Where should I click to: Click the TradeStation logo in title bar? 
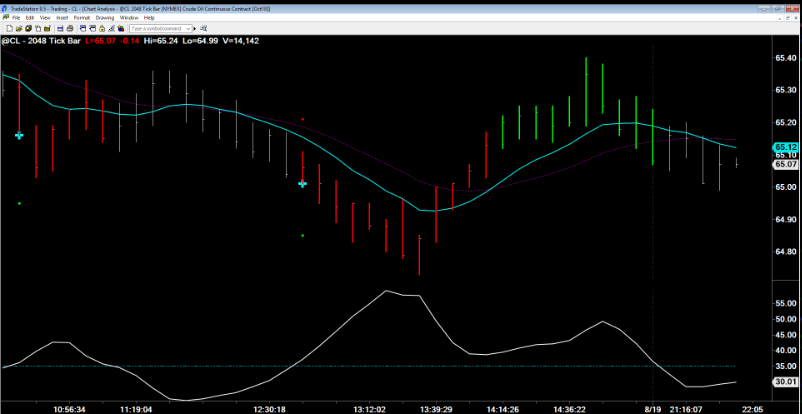[x=4, y=9]
